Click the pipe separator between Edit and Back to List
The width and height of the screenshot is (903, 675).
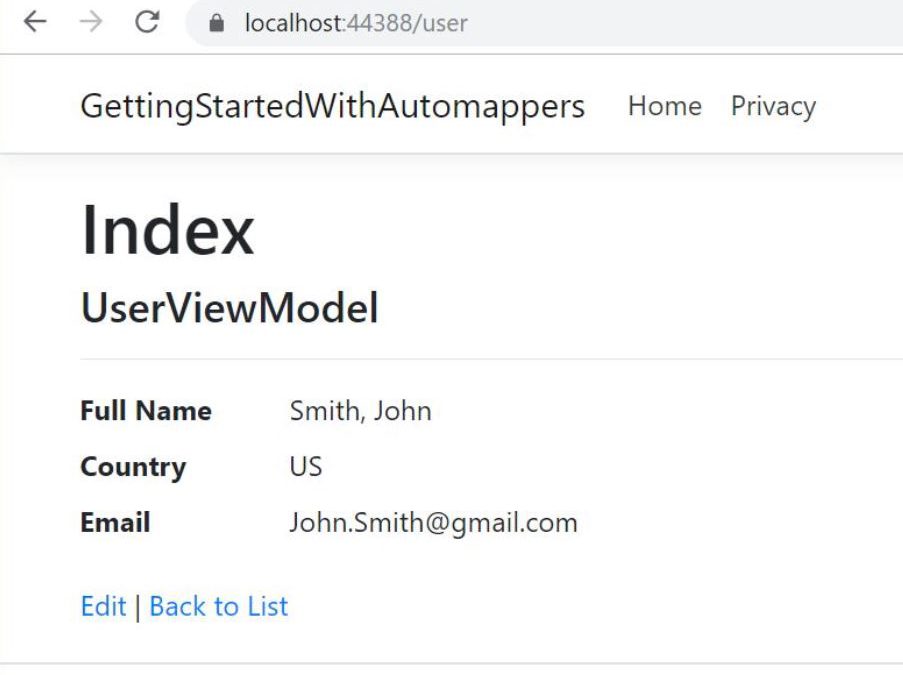point(138,607)
